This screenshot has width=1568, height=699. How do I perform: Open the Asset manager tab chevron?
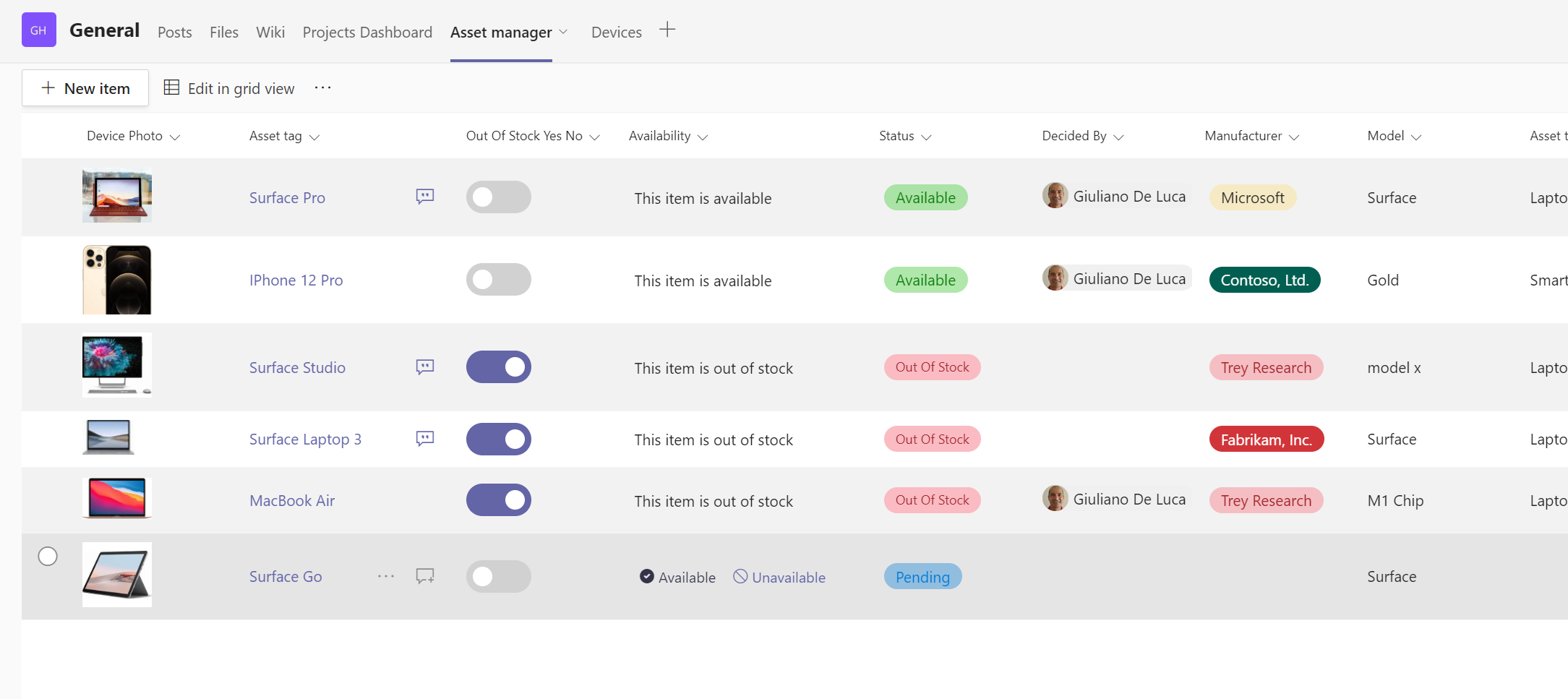pos(563,32)
